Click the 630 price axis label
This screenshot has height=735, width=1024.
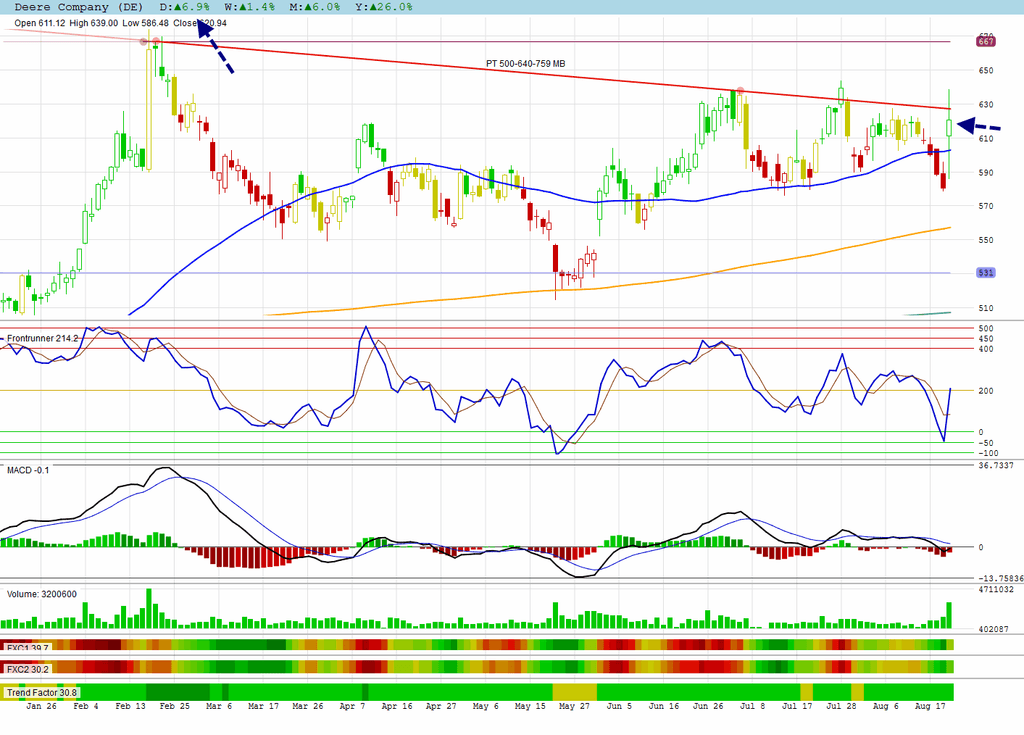coord(985,105)
